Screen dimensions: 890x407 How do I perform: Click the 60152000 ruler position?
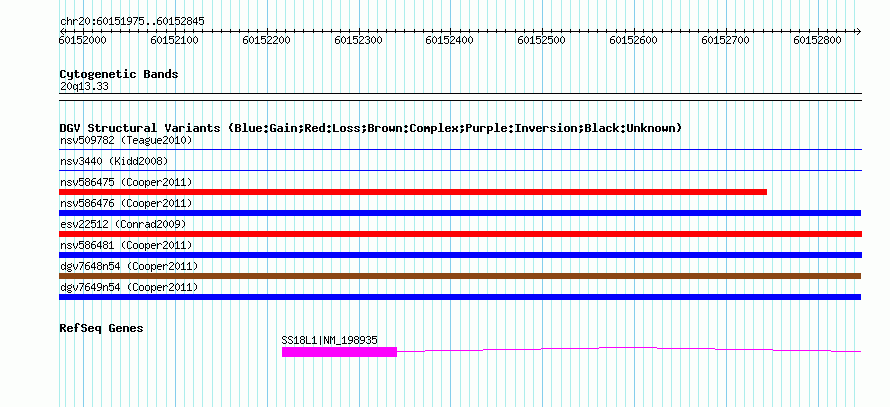83,40
